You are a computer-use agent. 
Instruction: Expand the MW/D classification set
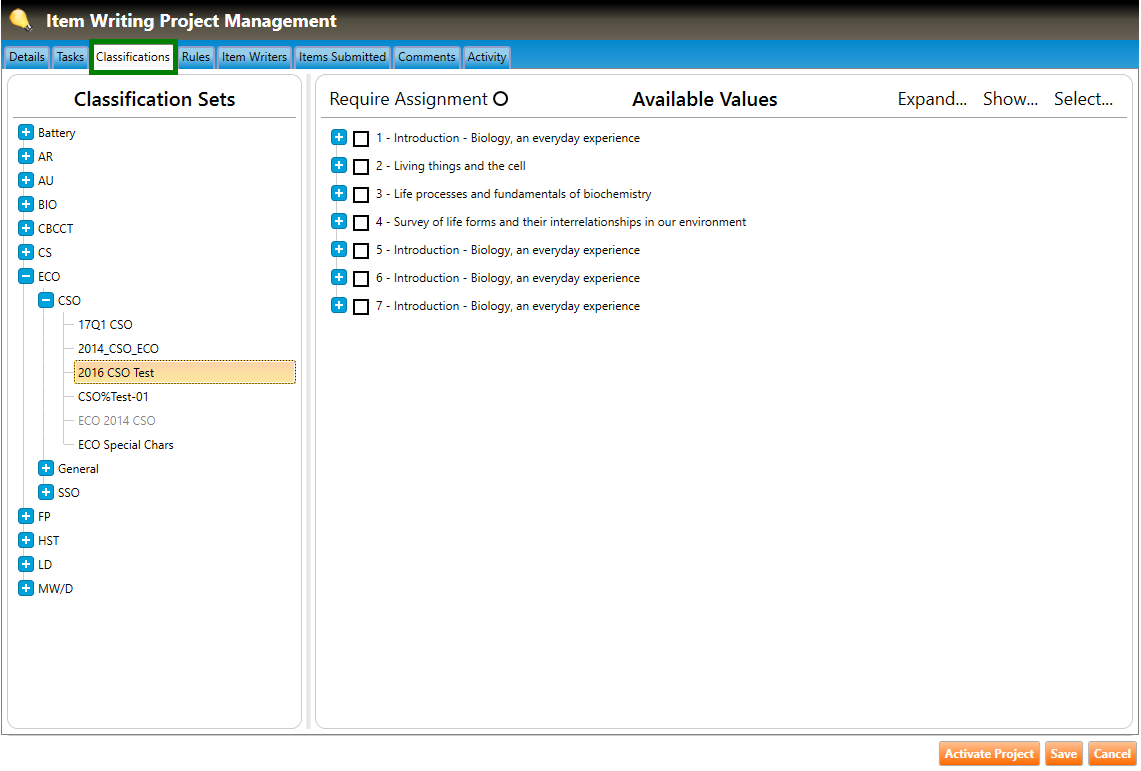(x=26, y=589)
